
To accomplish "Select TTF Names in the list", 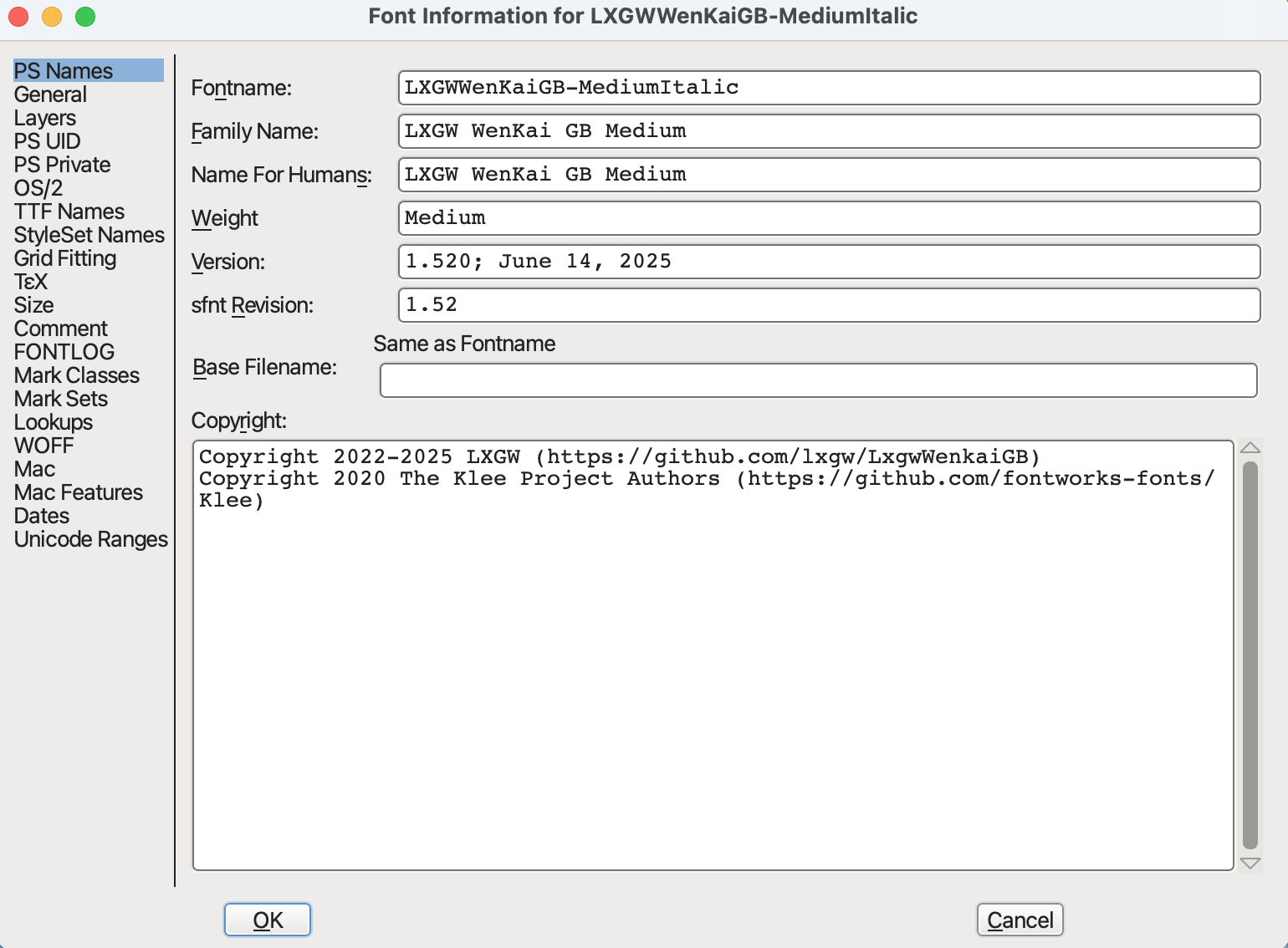I will (x=69, y=212).
